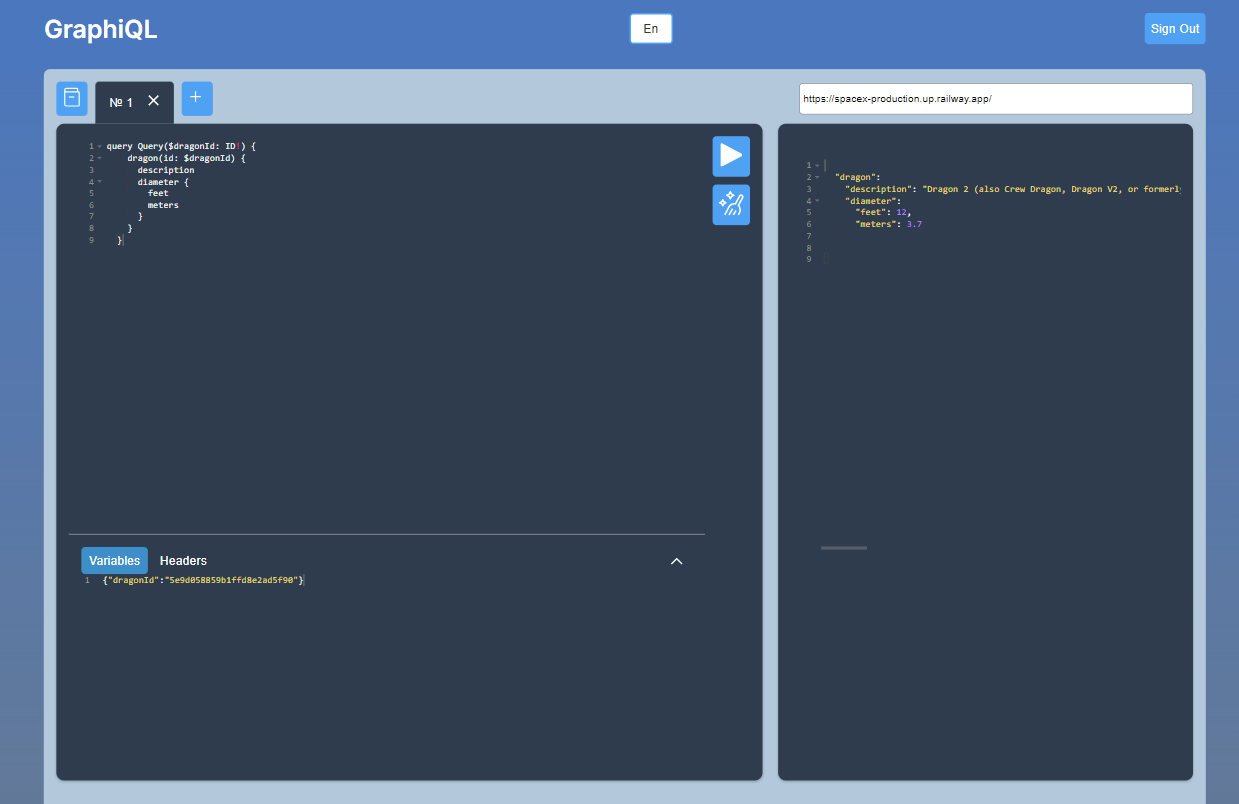The height and width of the screenshot is (804, 1239).
Task: Fold the dragon block on query line 2
Action: point(99,158)
